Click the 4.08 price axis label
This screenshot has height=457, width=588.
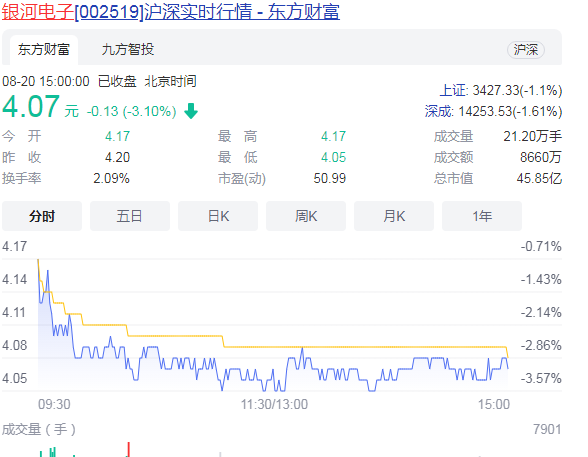[15, 345]
